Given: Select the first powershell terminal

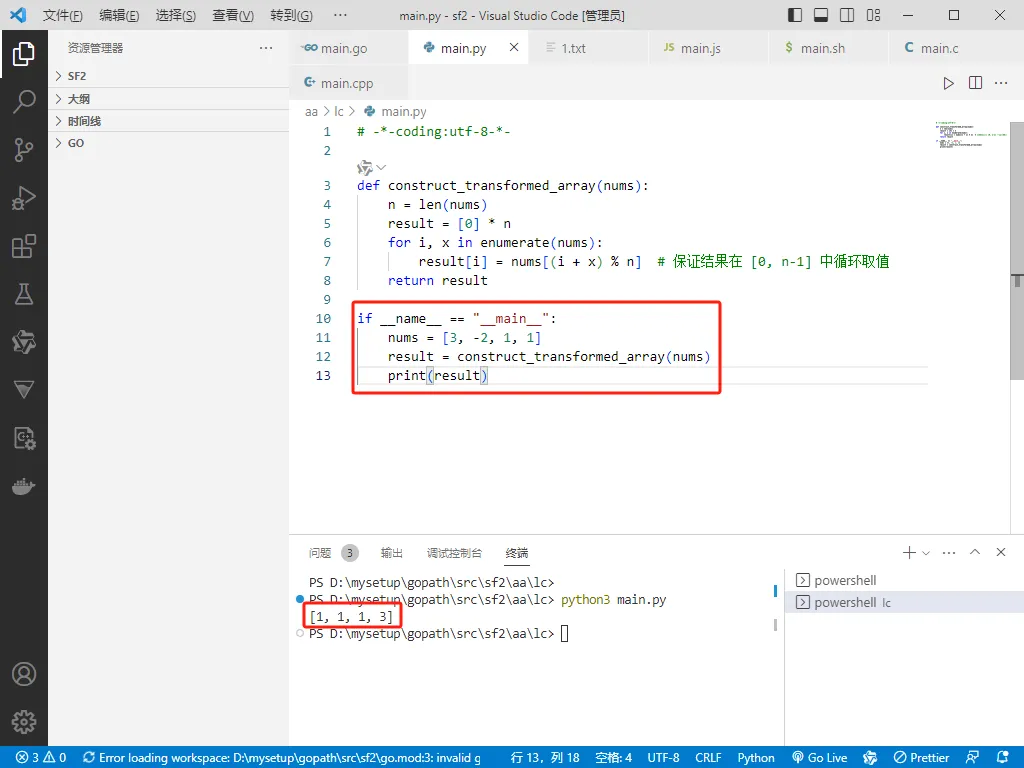Looking at the screenshot, I should [904, 580].
